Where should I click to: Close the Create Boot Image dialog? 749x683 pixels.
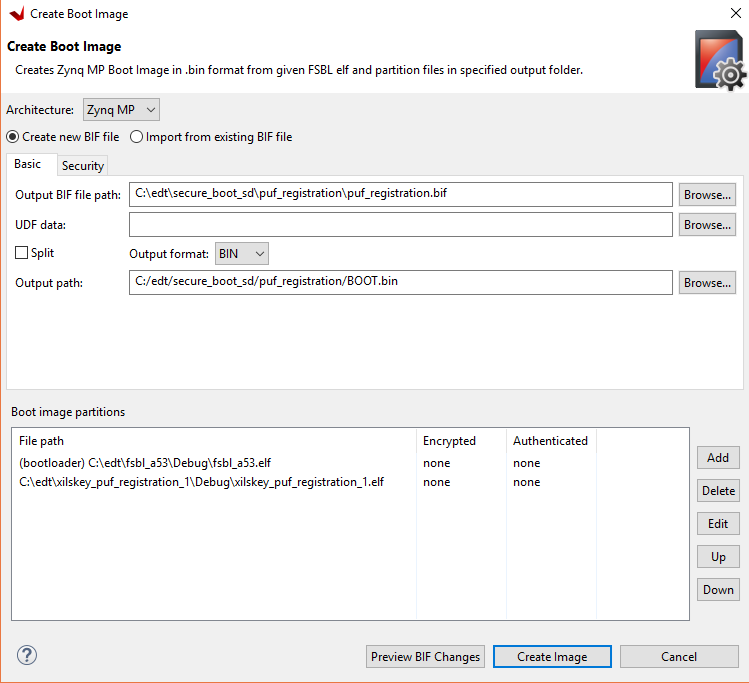pyautogui.click(x=736, y=13)
